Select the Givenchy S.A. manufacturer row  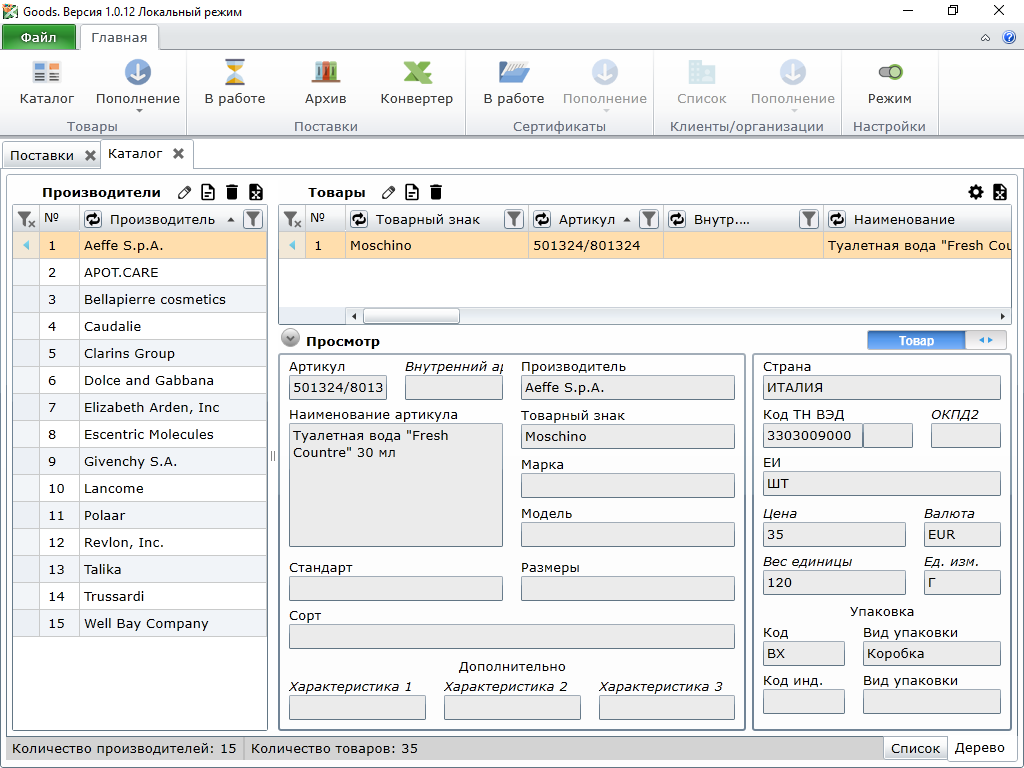[140, 461]
